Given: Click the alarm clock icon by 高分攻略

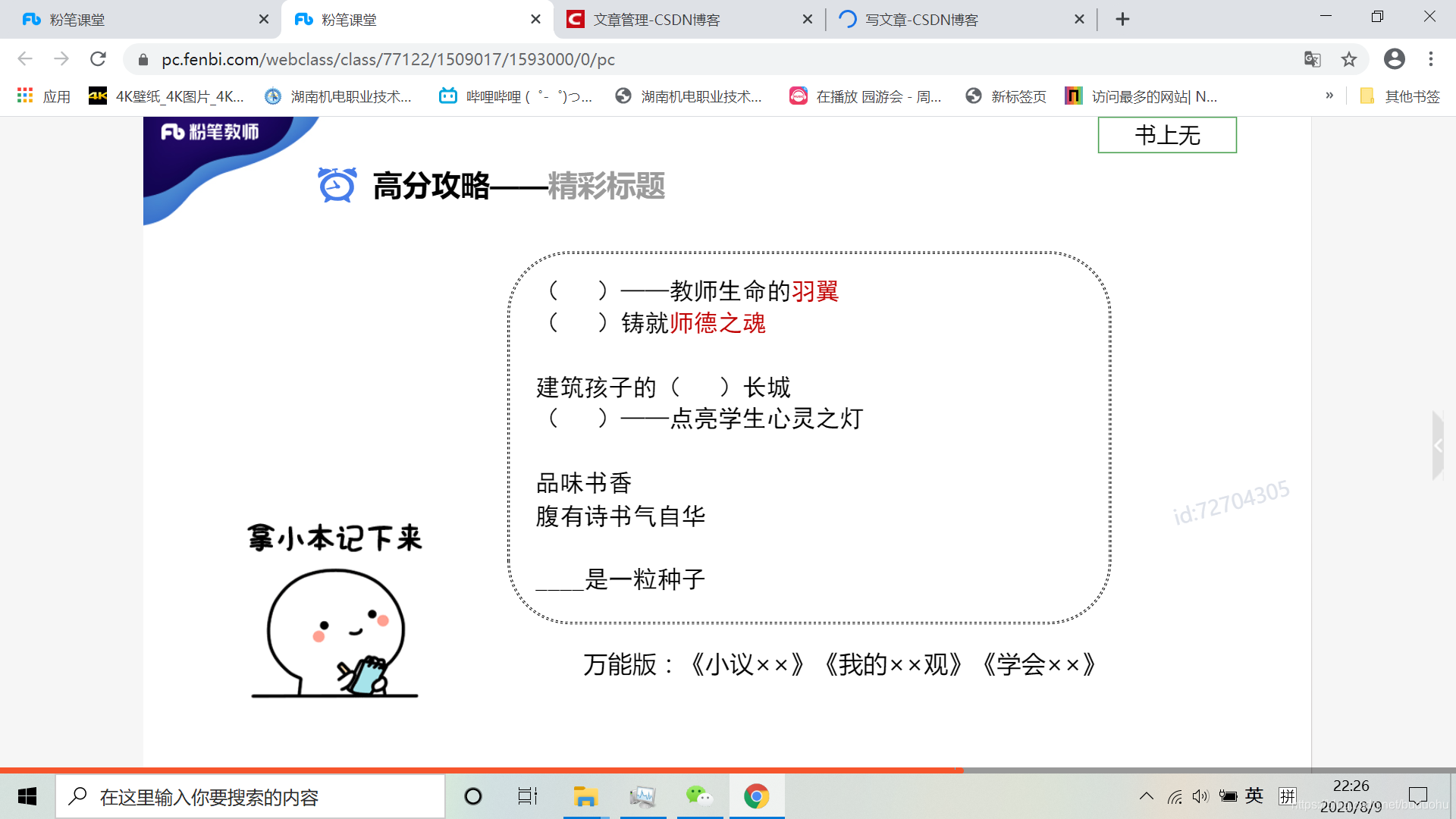Looking at the screenshot, I should point(337,185).
